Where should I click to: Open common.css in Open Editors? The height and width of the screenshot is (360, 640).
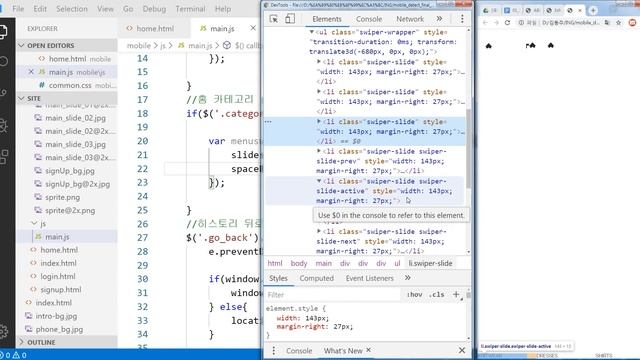pos(70,85)
